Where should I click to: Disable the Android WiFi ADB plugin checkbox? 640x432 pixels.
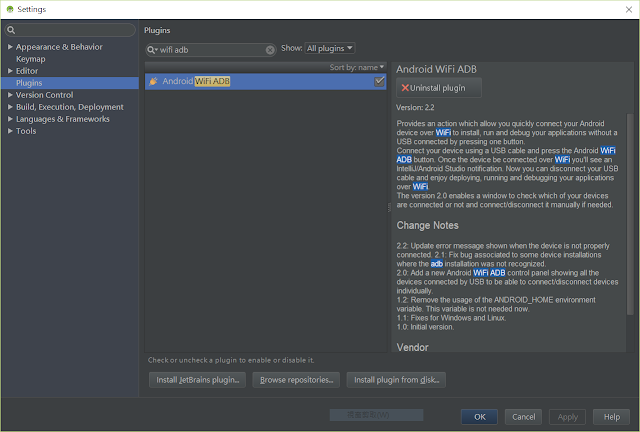point(379,81)
